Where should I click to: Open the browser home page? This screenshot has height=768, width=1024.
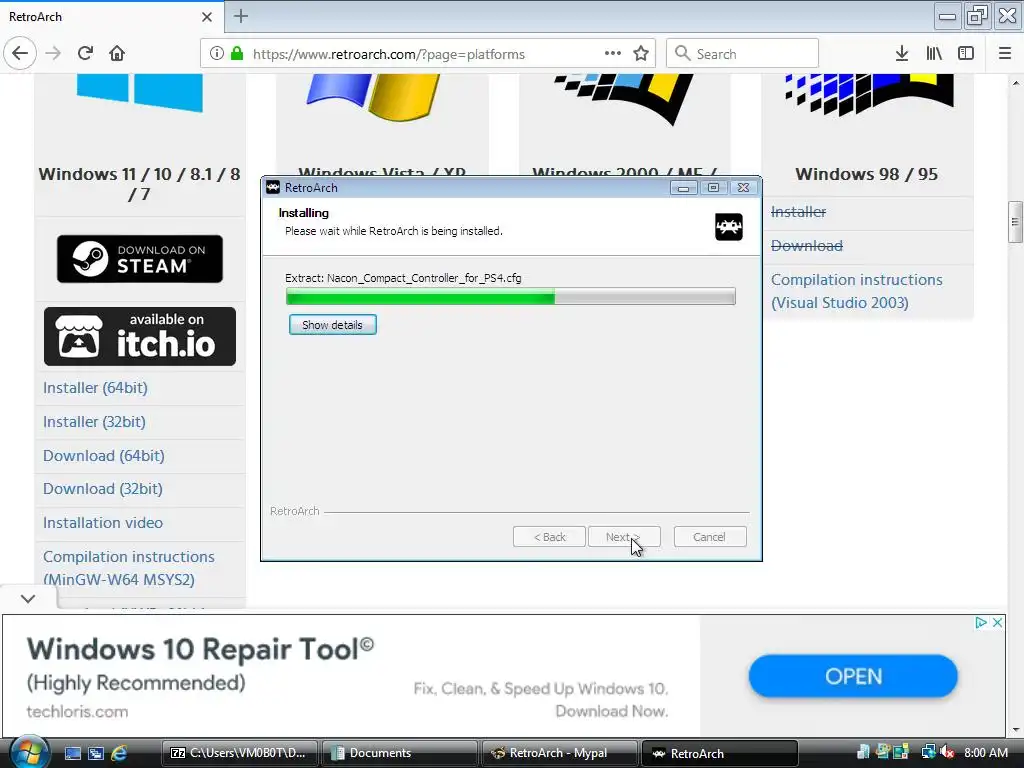117,54
